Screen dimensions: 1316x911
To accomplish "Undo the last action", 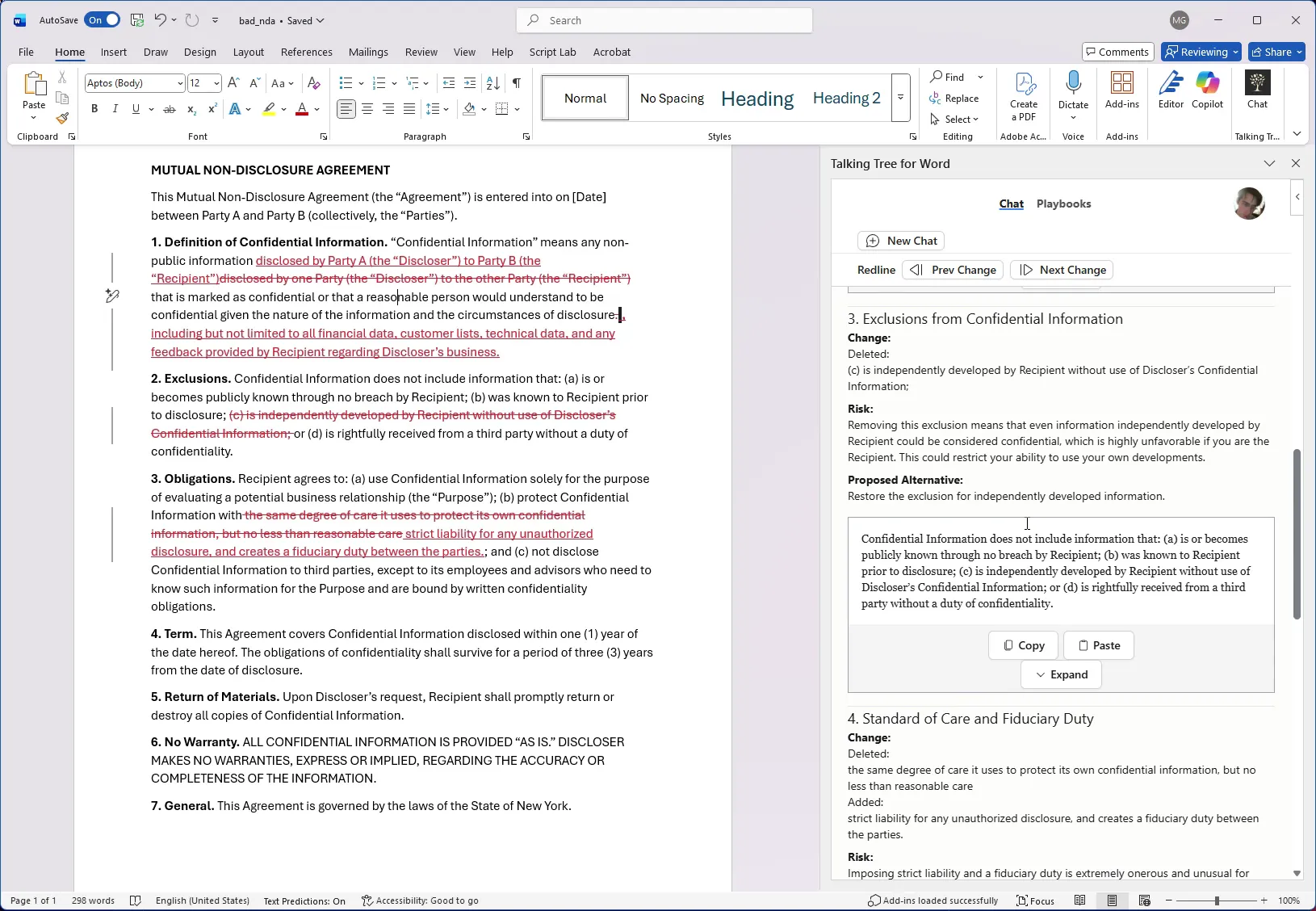I will tap(160, 20).
